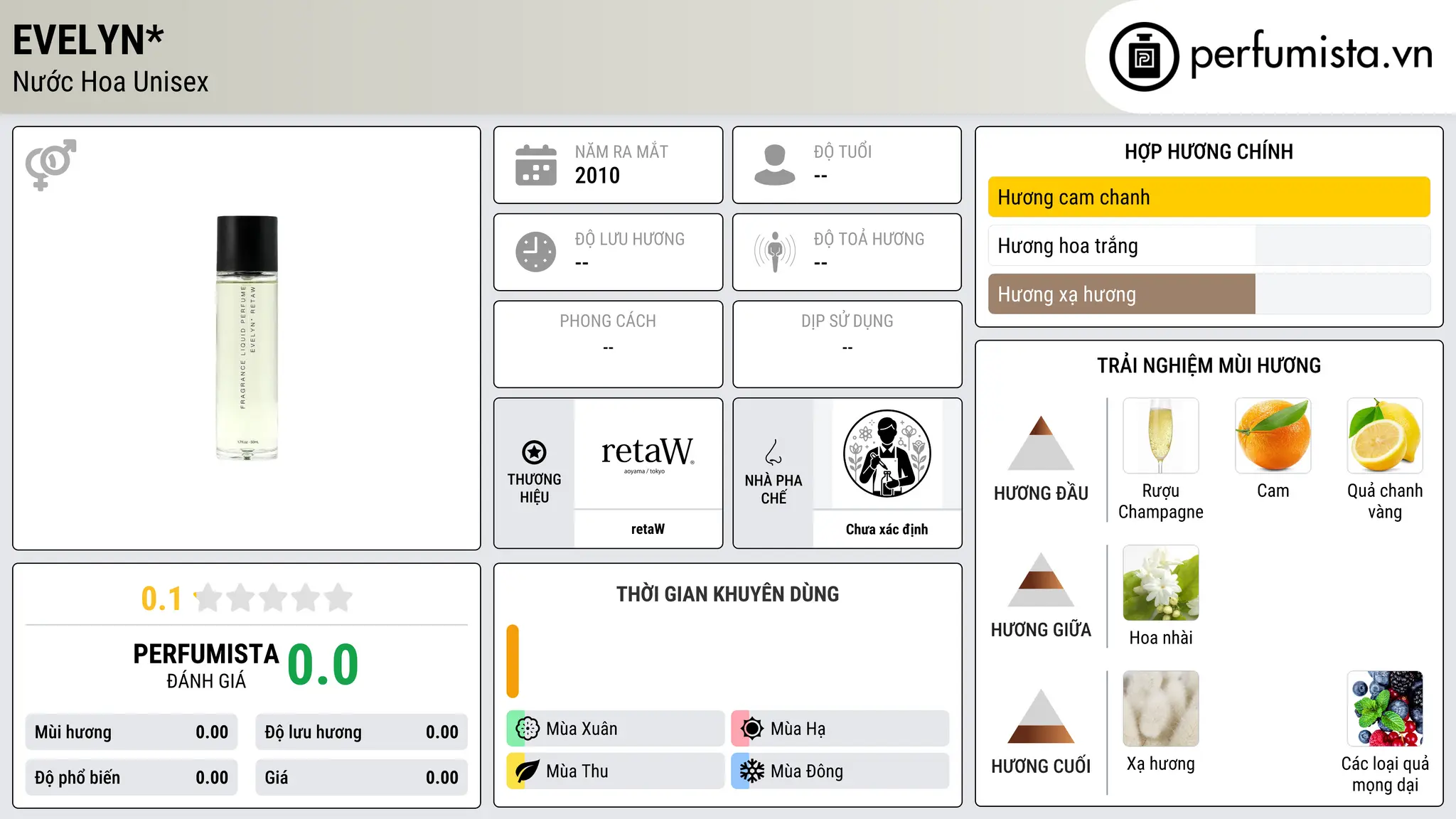Open the Rượu Champagne note image
The image size is (1456, 819).
pyautogui.click(x=1161, y=436)
